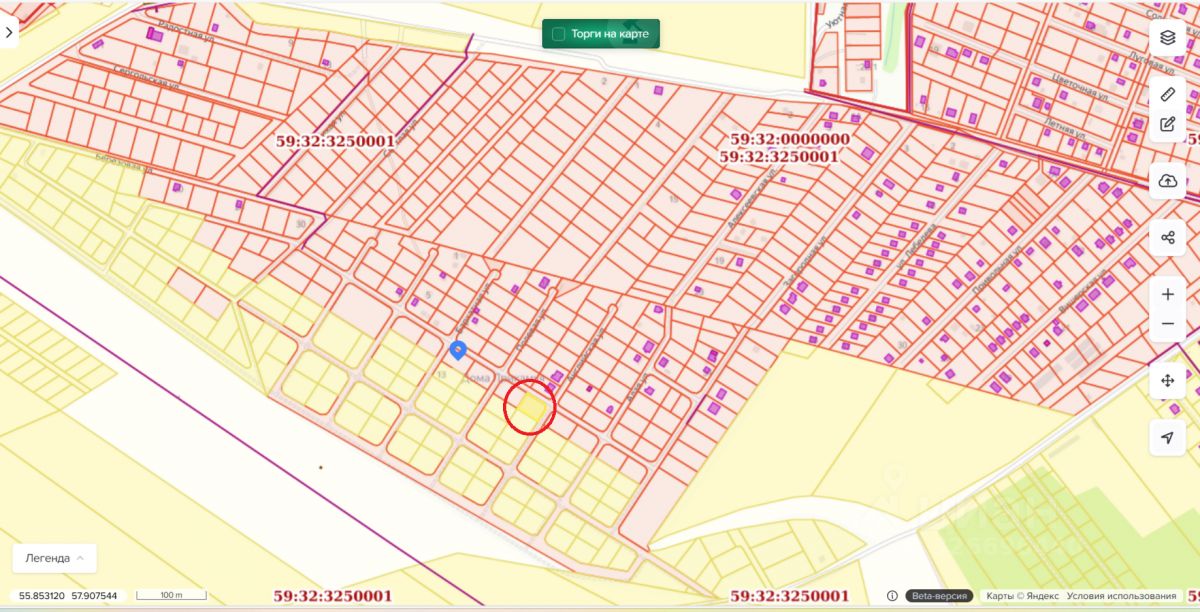Screen dimensions: 1200x612
Task: Open the map layers panel
Action: (1167, 38)
